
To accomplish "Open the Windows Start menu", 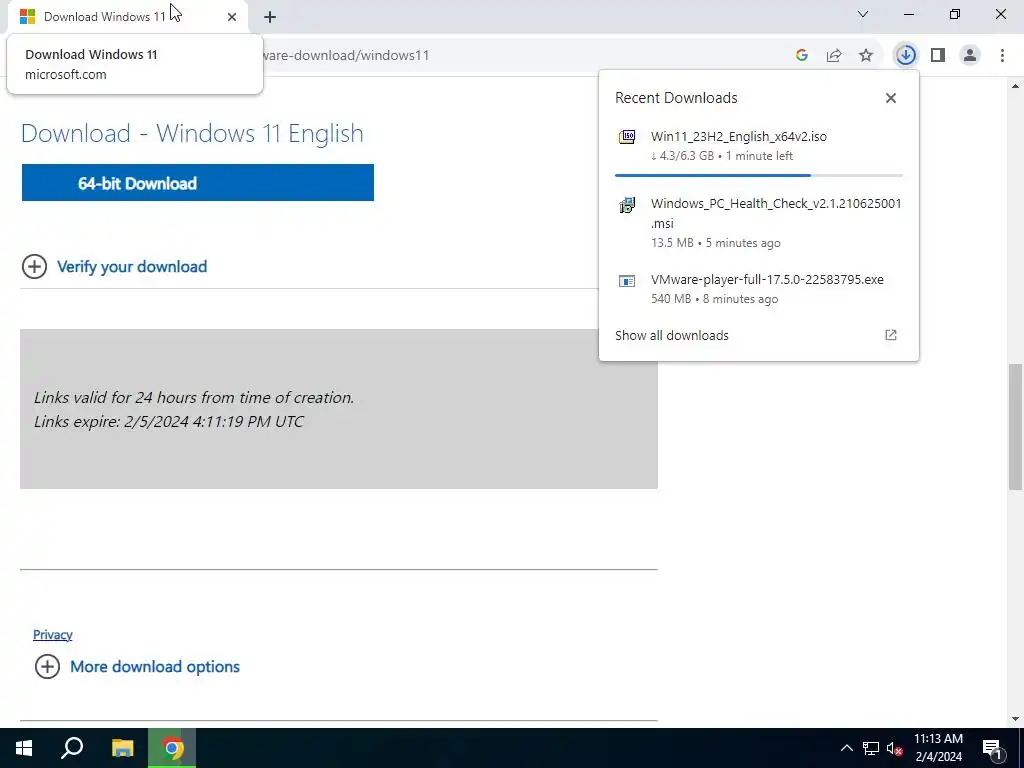I will (x=24, y=748).
